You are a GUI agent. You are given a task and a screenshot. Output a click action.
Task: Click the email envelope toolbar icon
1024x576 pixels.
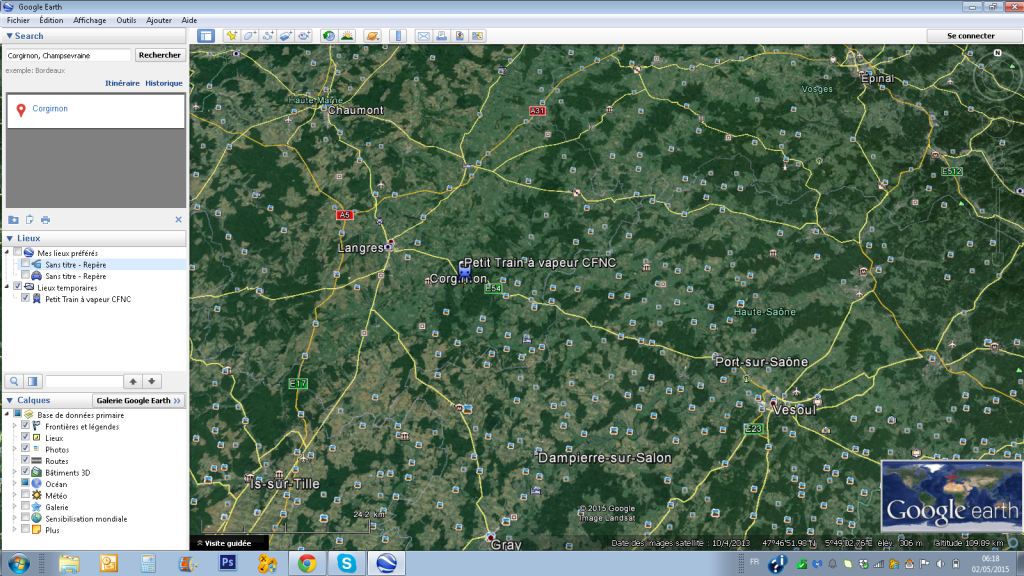(x=423, y=36)
